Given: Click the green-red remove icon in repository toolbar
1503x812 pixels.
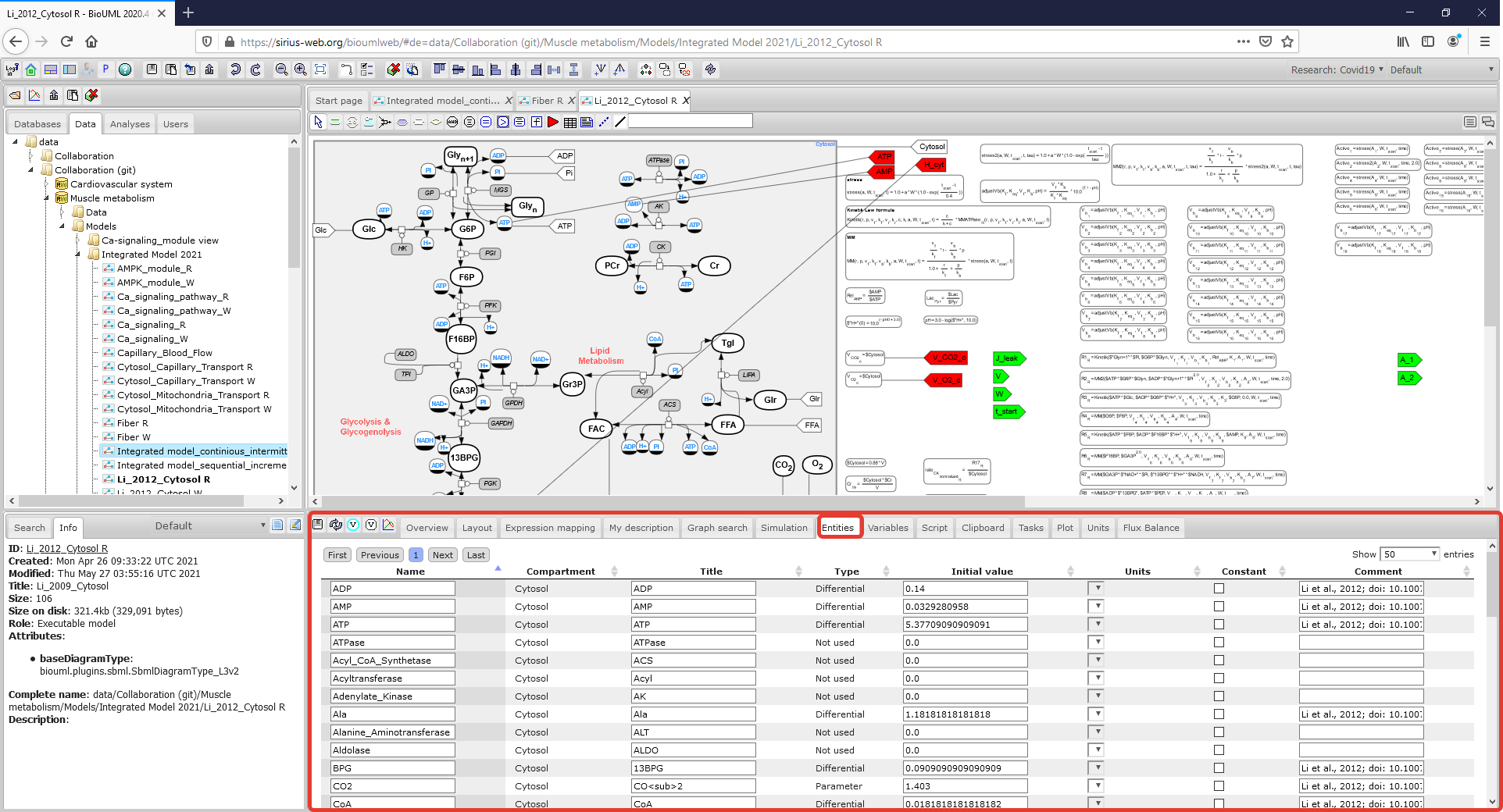Looking at the screenshot, I should [92, 95].
